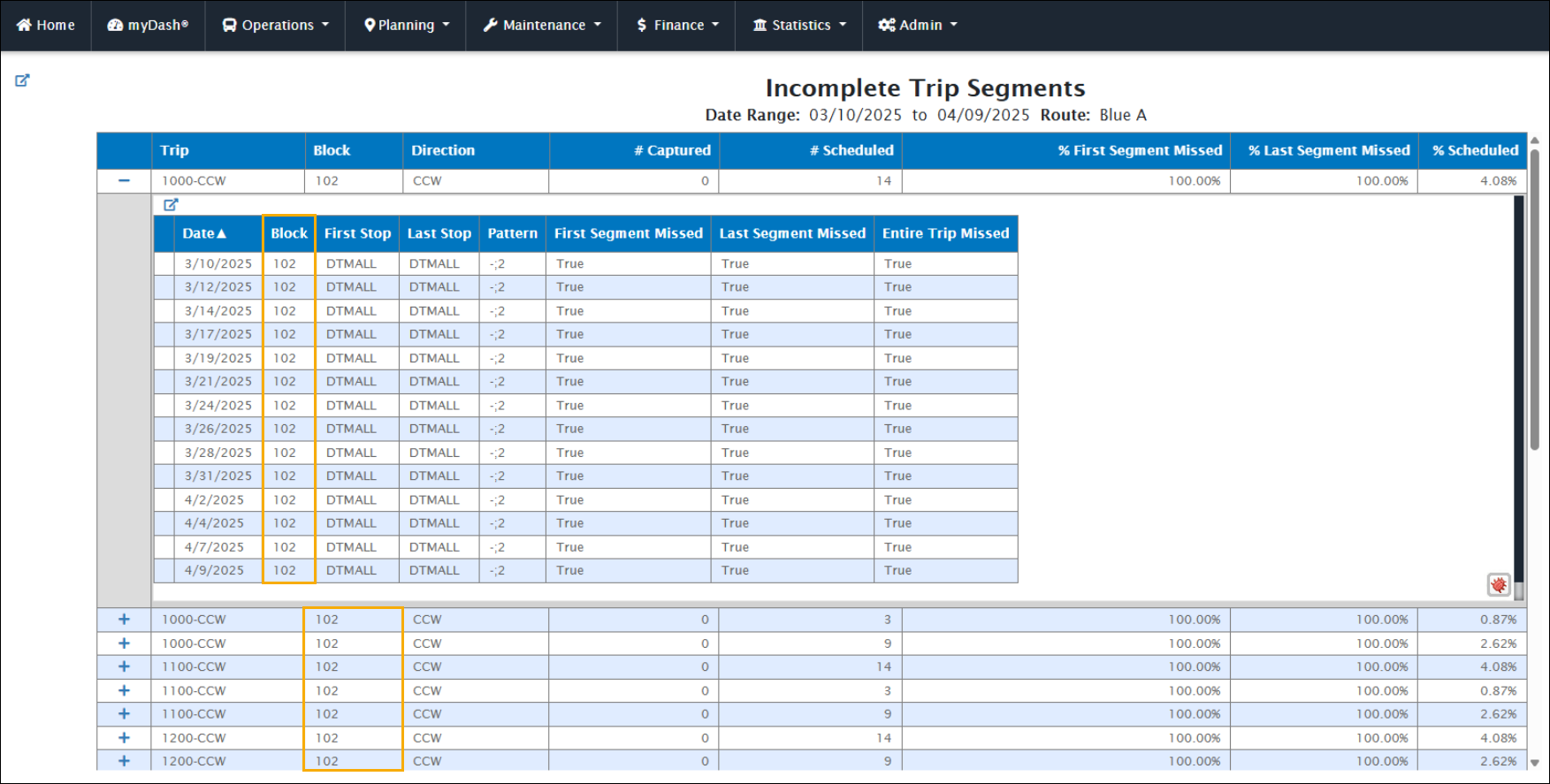Open the Operations dropdown menu
The image size is (1550, 784).
[276, 25]
